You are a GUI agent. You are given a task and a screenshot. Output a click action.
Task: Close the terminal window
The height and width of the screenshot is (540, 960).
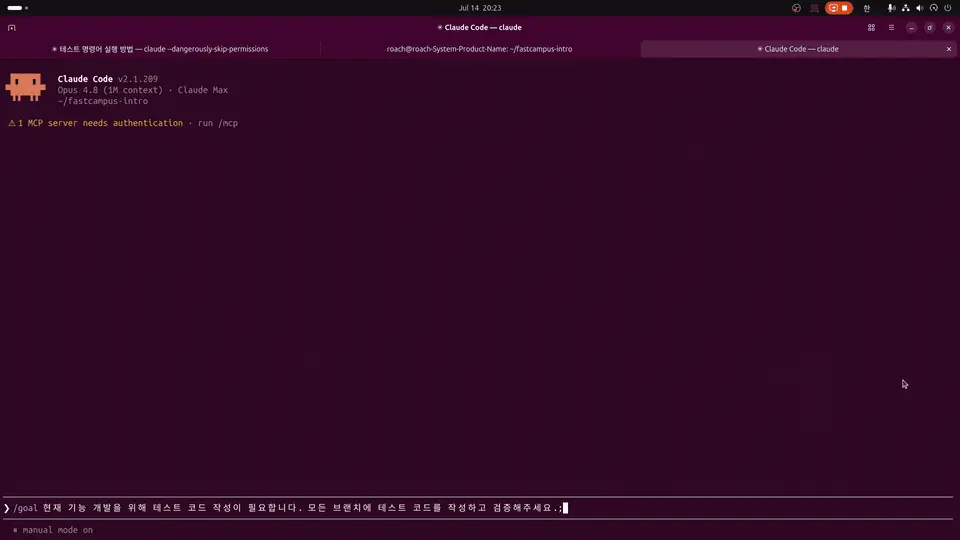point(948,28)
